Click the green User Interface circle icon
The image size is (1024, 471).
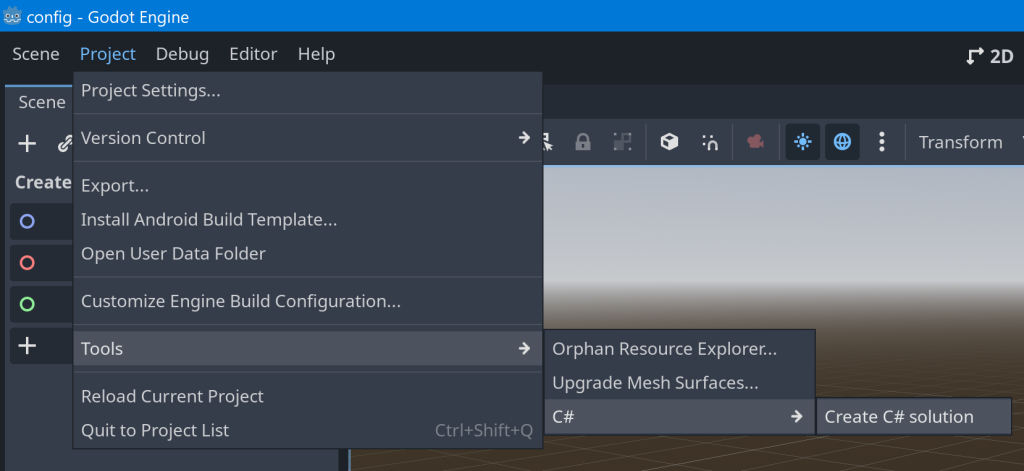[x=27, y=304]
